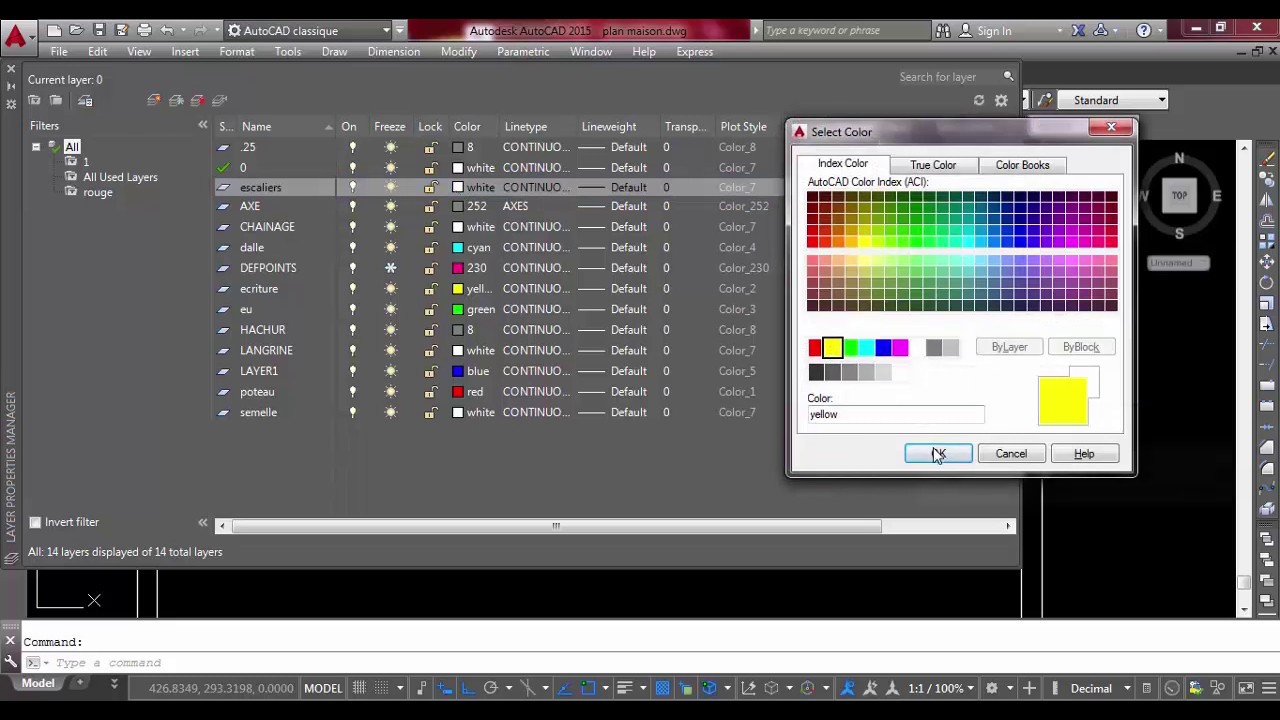Image resolution: width=1280 pixels, height=720 pixels.
Task: Select the rouge filter in tree
Action: pyautogui.click(x=98, y=192)
